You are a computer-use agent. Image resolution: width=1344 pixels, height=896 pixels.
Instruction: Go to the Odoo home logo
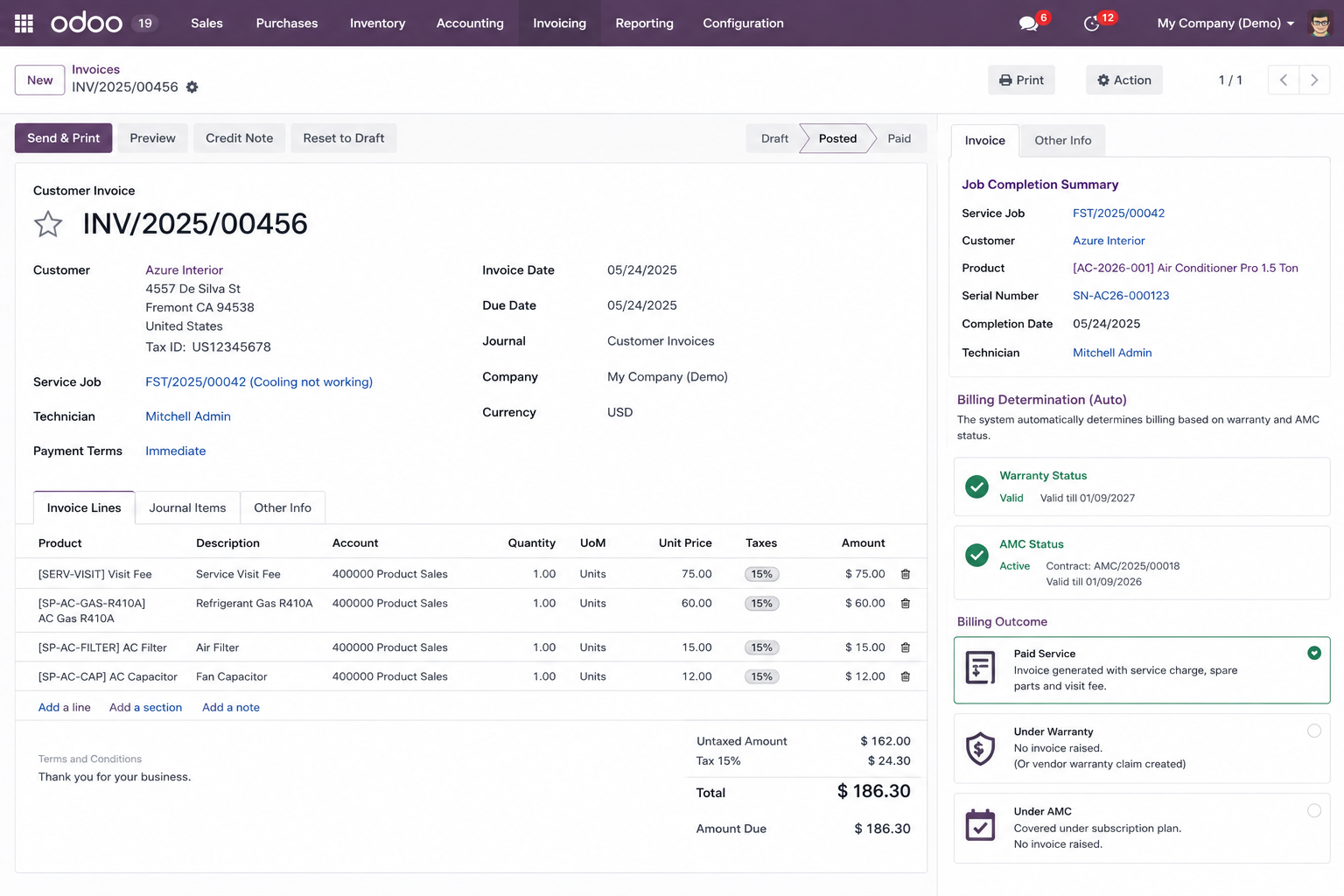pos(87,23)
